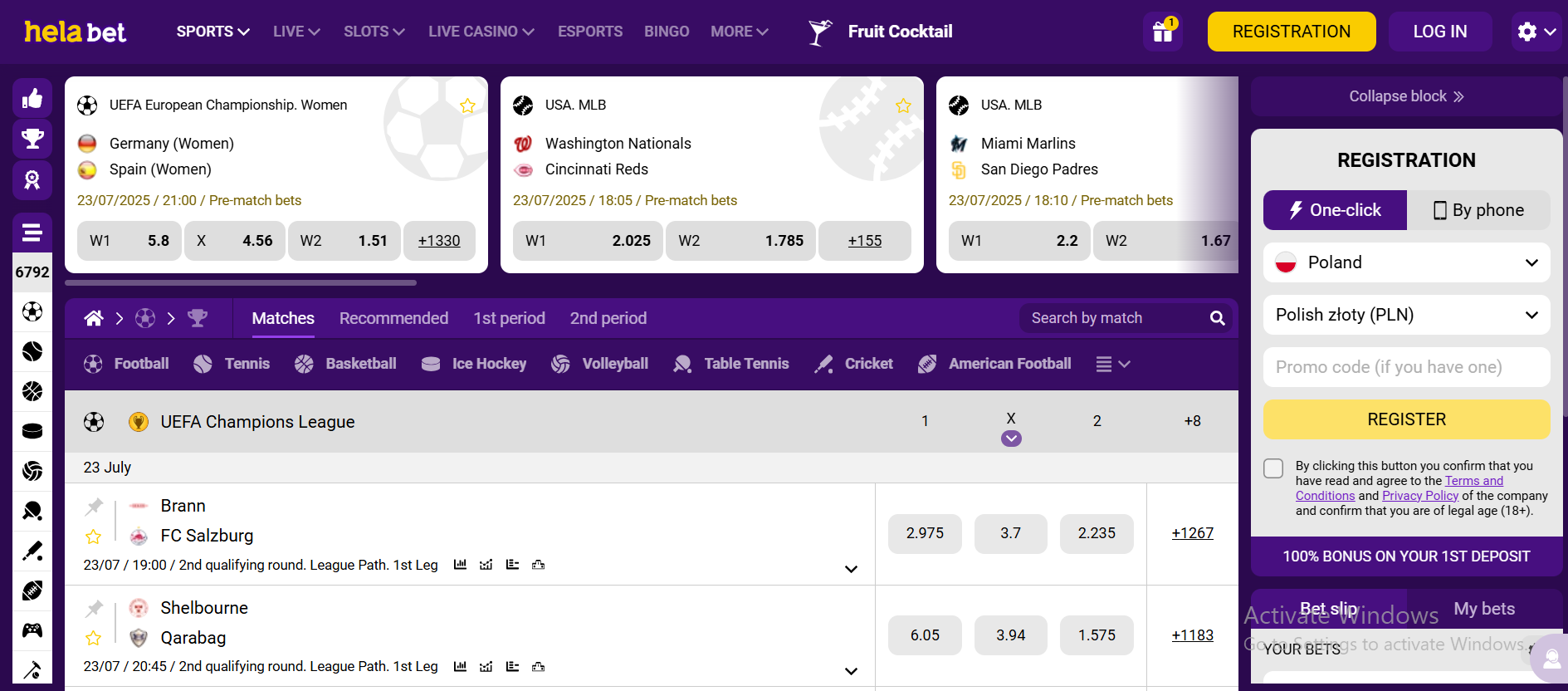Pin the Shelbourne vs Qarabag match
The height and width of the screenshot is (691, 1568).
pyautogui.click(x=95, y=608)
